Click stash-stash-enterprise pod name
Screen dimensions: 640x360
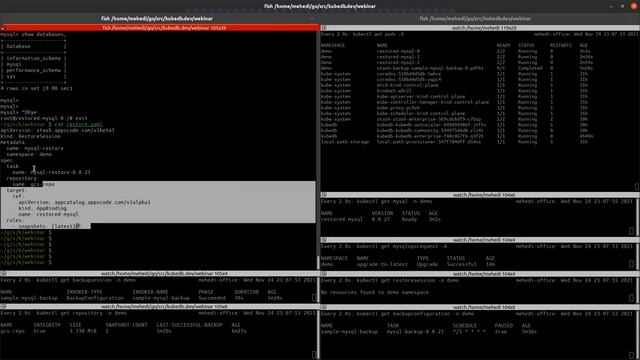click(x=429, y=119)
